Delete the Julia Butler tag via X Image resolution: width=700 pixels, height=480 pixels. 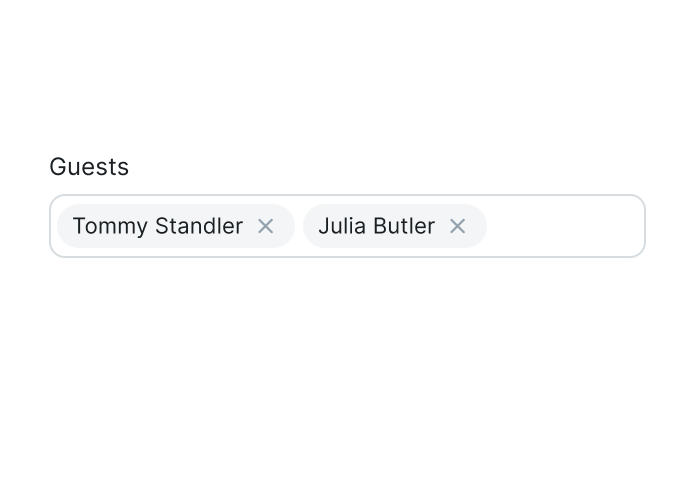click(x=458, y=226)
